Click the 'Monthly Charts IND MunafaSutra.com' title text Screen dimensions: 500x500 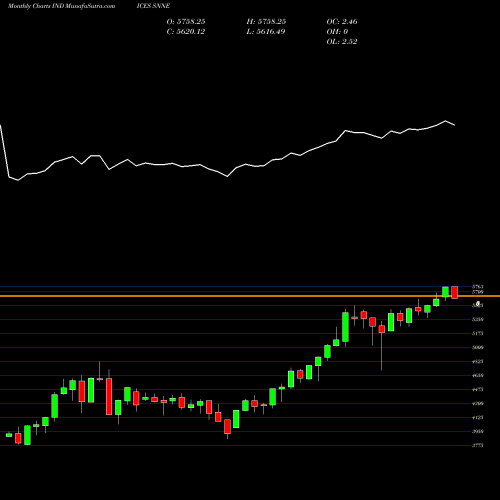tap(61, 6)
